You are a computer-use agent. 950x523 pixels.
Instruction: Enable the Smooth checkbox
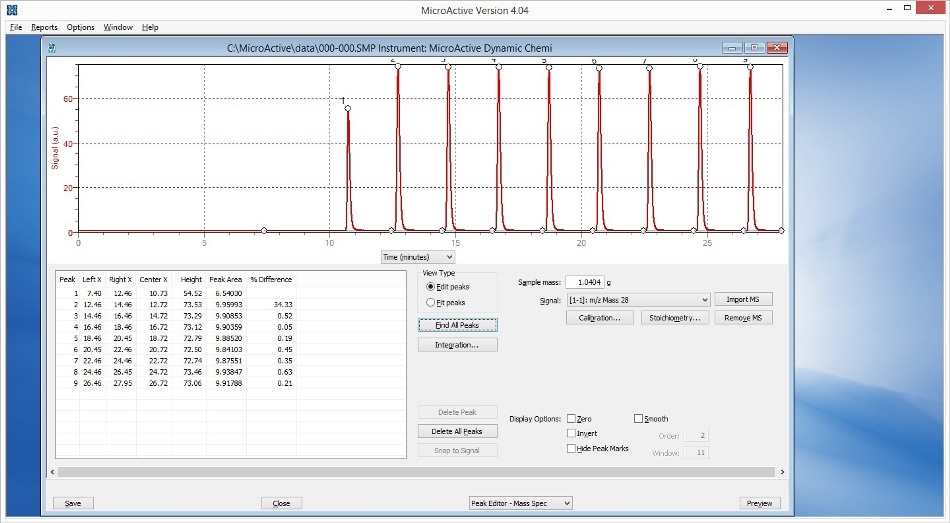point(638,419)
